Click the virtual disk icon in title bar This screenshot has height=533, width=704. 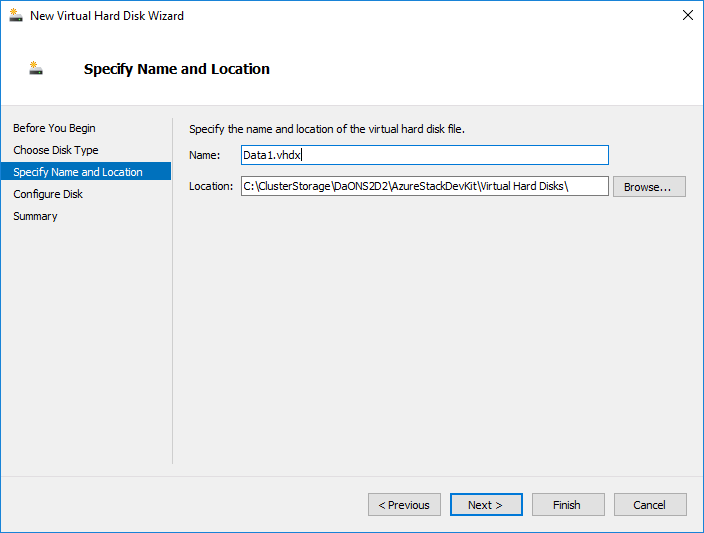pos(16,15)
